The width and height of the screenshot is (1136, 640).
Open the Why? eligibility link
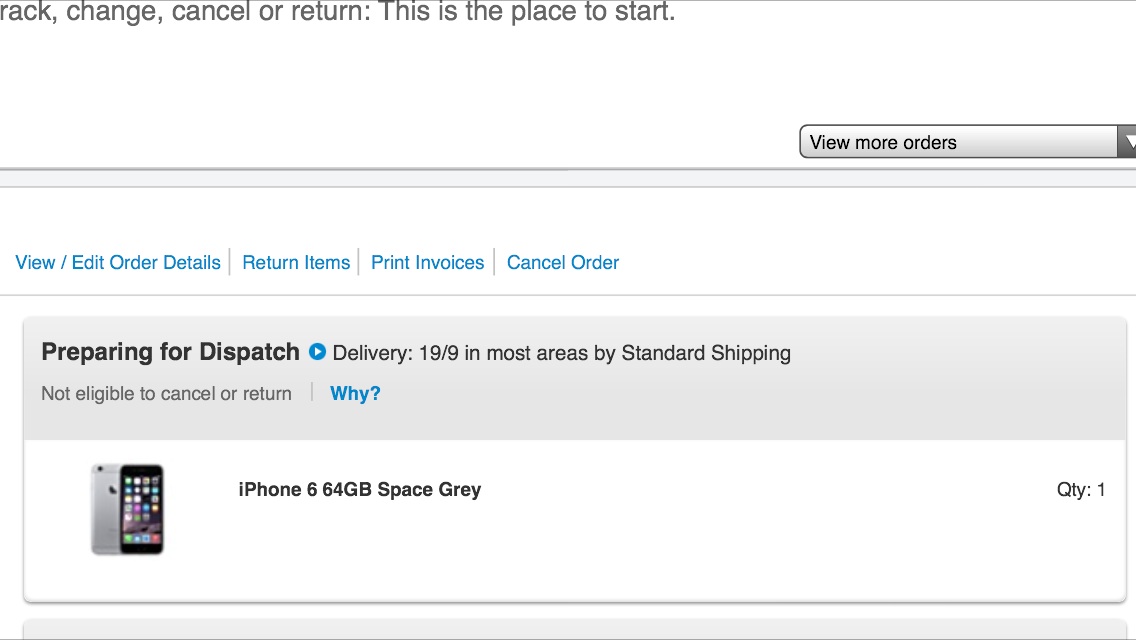tap(355, 394)
